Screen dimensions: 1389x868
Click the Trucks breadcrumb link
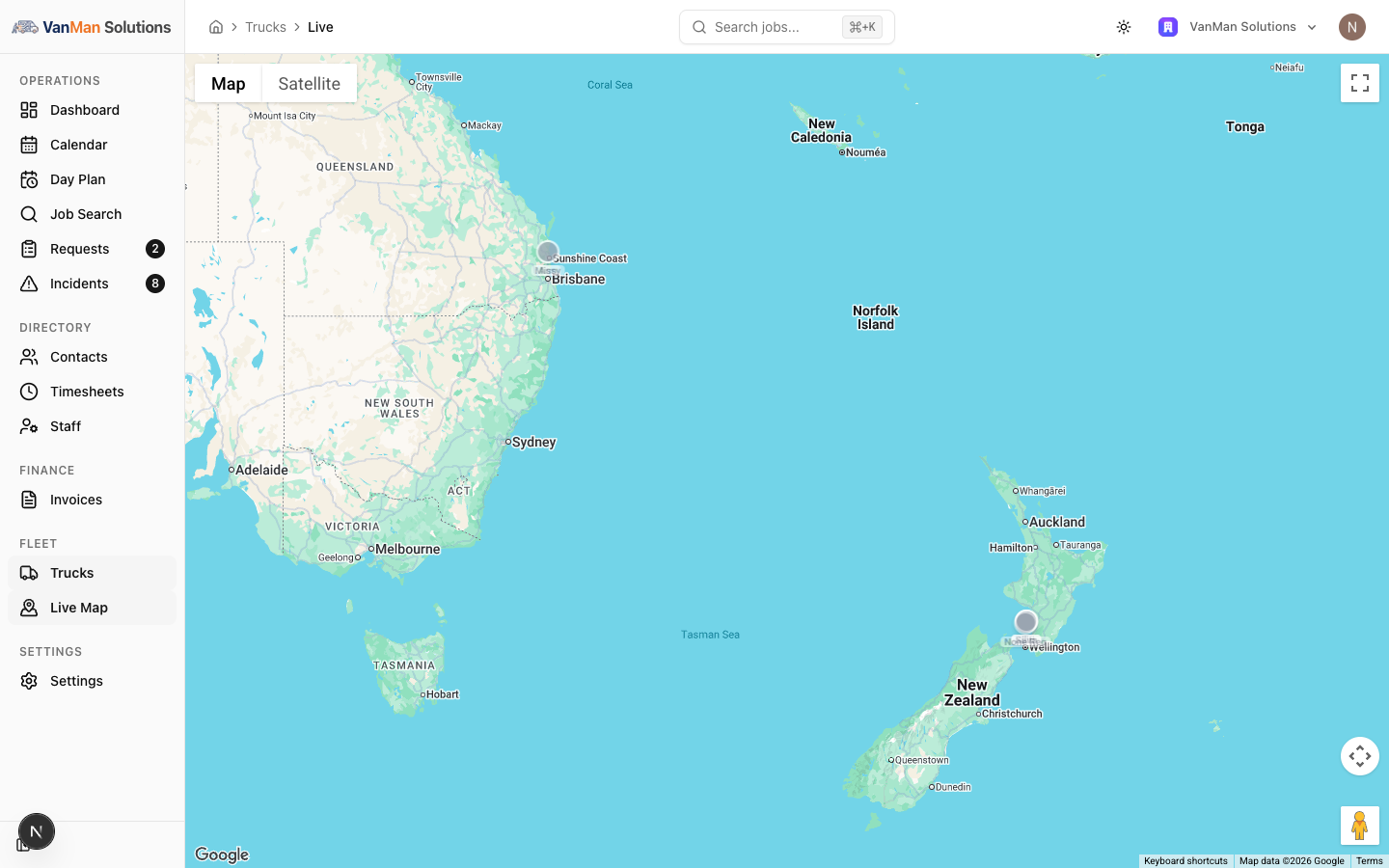(265, 27)
